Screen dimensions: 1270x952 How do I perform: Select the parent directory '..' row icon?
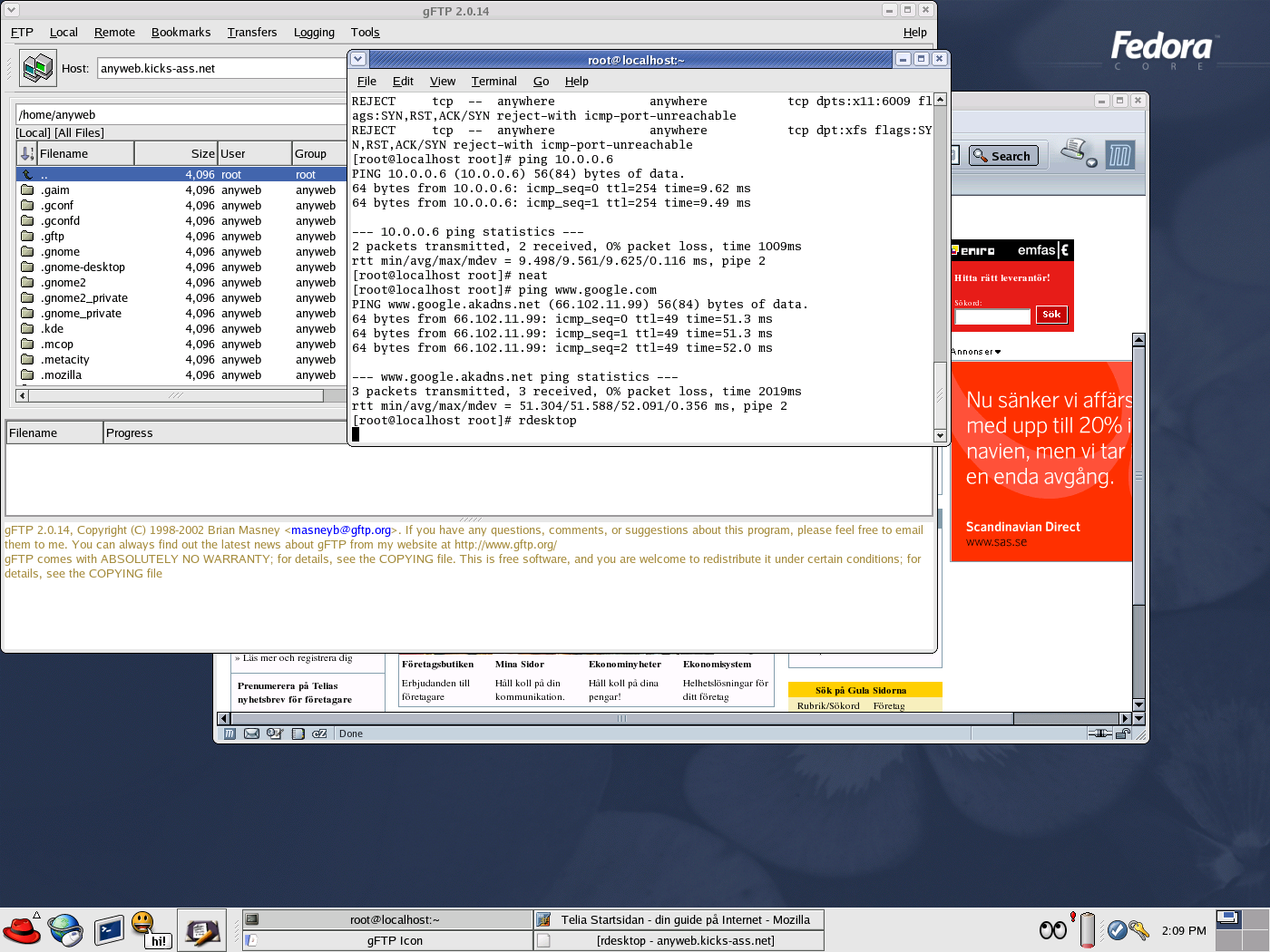27,174
